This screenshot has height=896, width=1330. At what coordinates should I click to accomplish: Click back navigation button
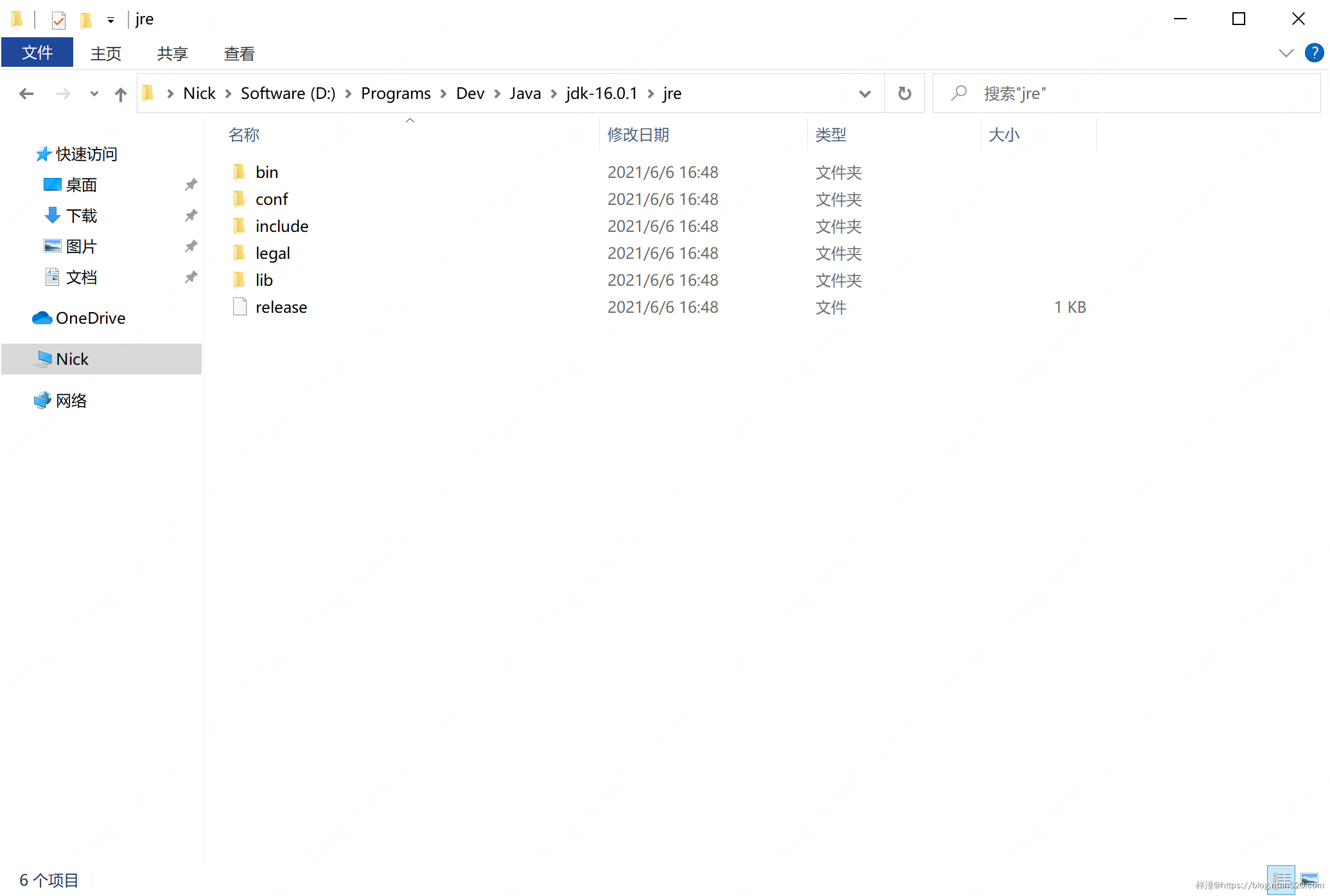(26, 93)
